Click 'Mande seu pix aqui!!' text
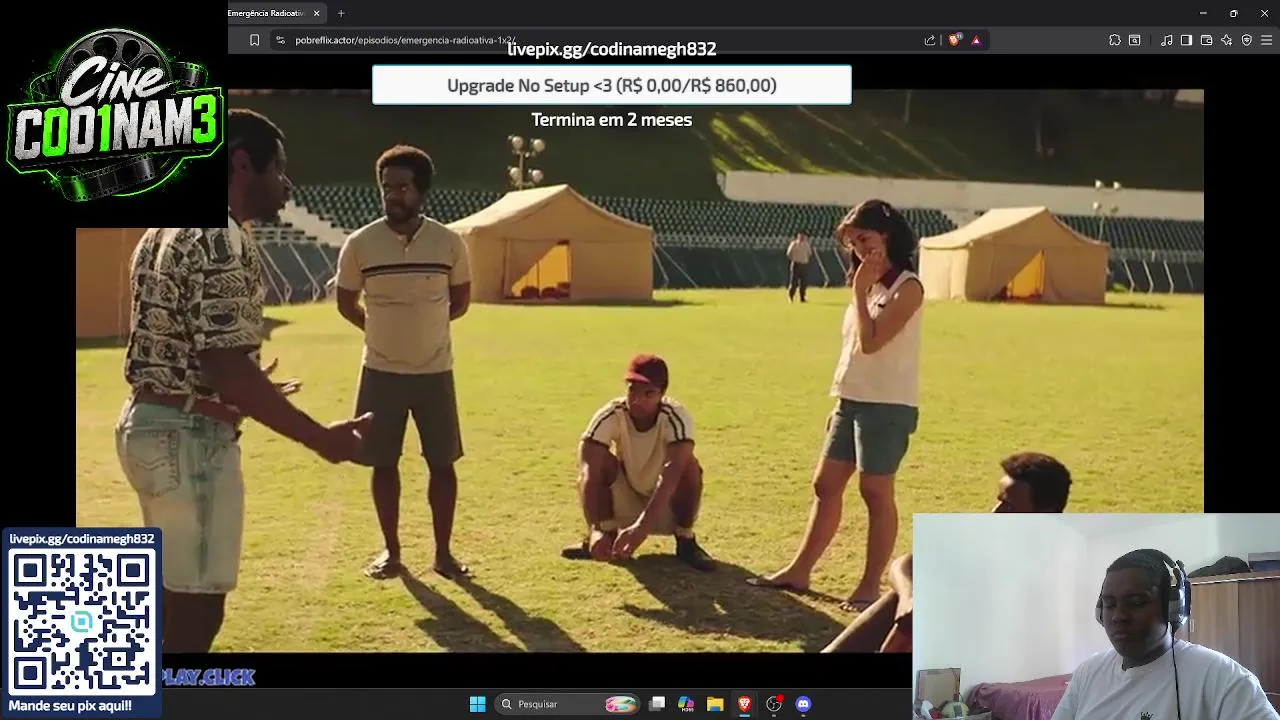1280x720 pixels. [x=70, y=706]
